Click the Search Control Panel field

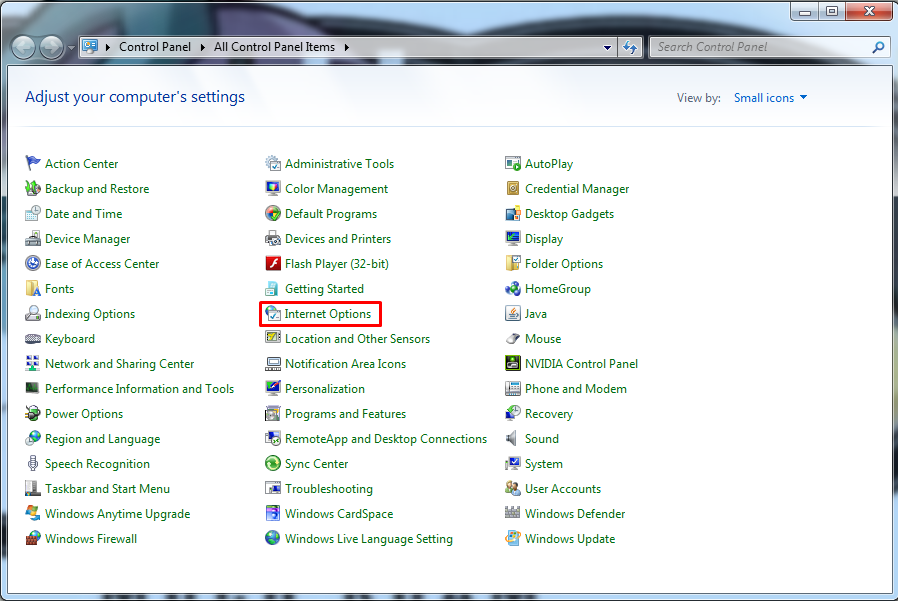pyautogui.click(x=760, y=47)
